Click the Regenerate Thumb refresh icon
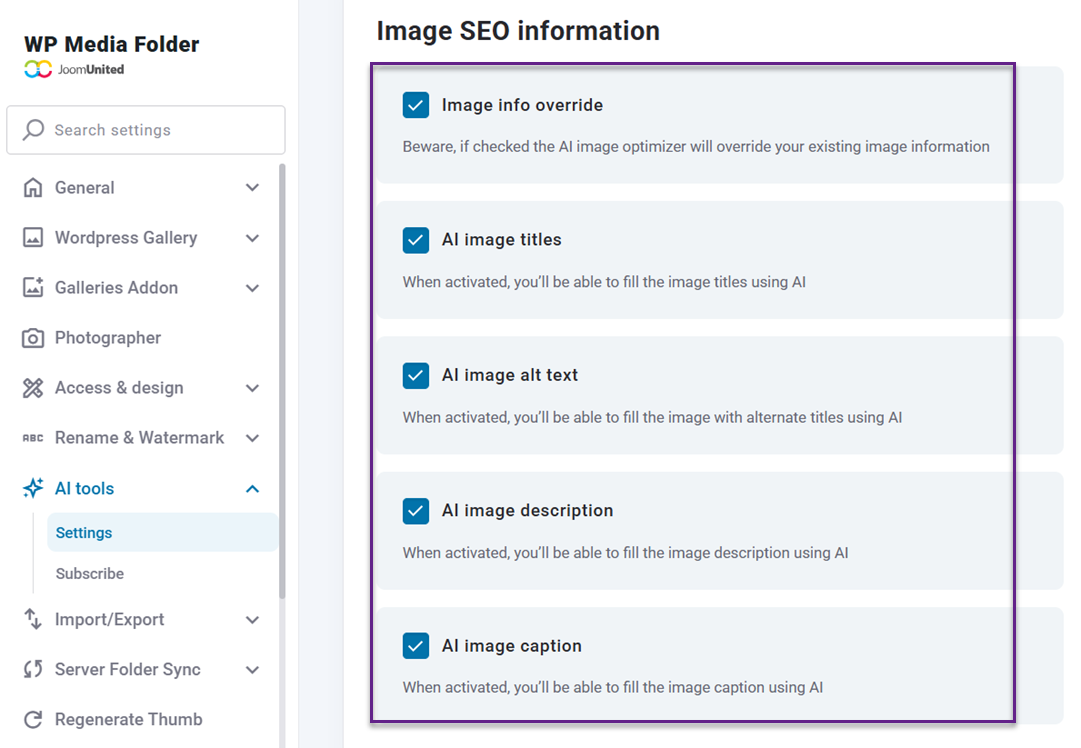 (x=32, y=719)
